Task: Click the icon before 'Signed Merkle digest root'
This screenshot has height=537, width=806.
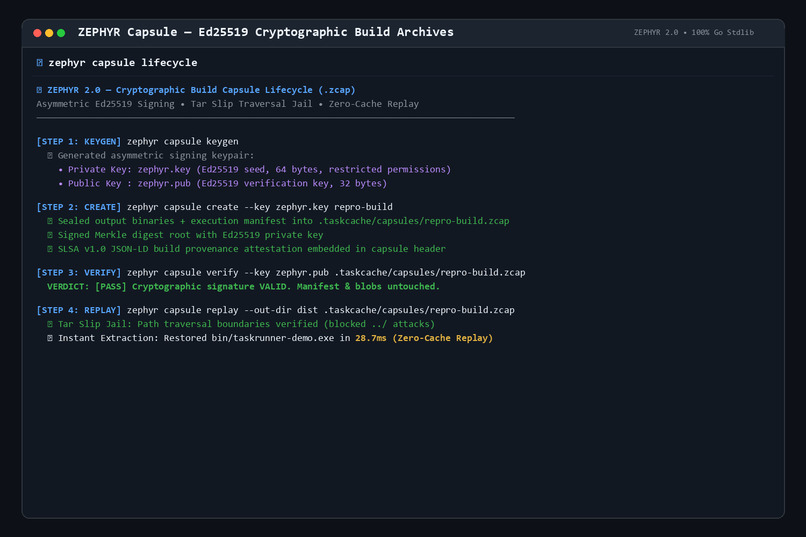Action: coord(50,235)
